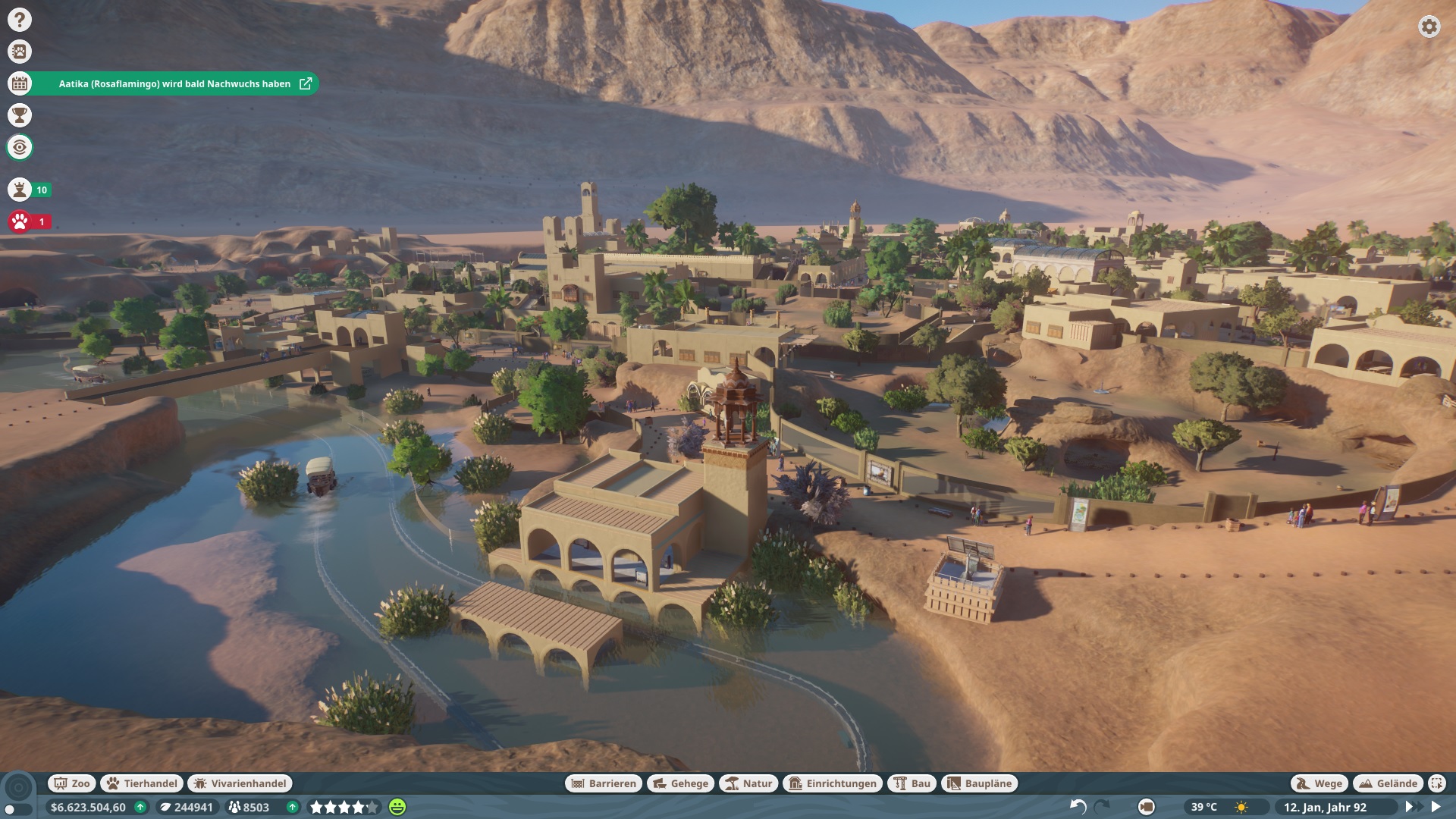The width and height of the screenshot is (1456, 819).
Task: Click the bug icon on Vivarienhandel
Action: (x=200, y=783)
